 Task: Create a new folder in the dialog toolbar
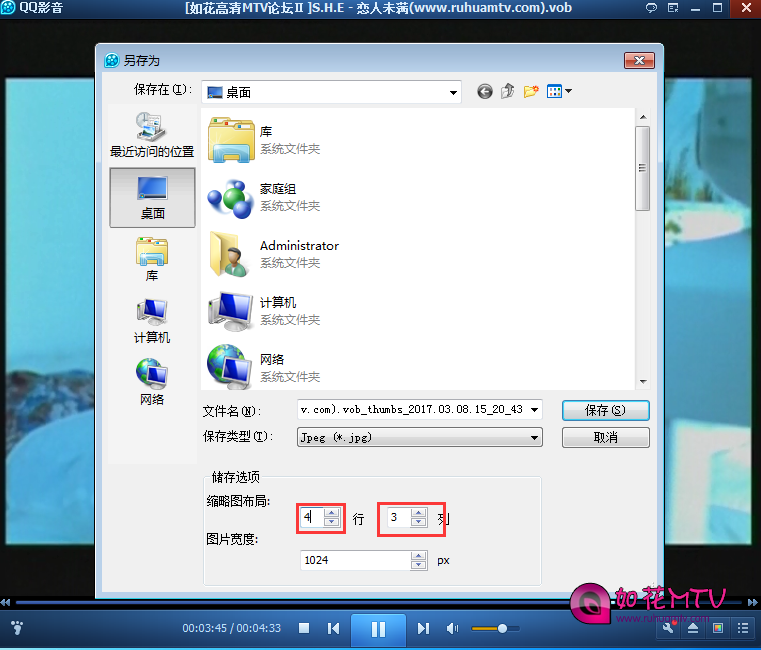(x=532, y=91)
